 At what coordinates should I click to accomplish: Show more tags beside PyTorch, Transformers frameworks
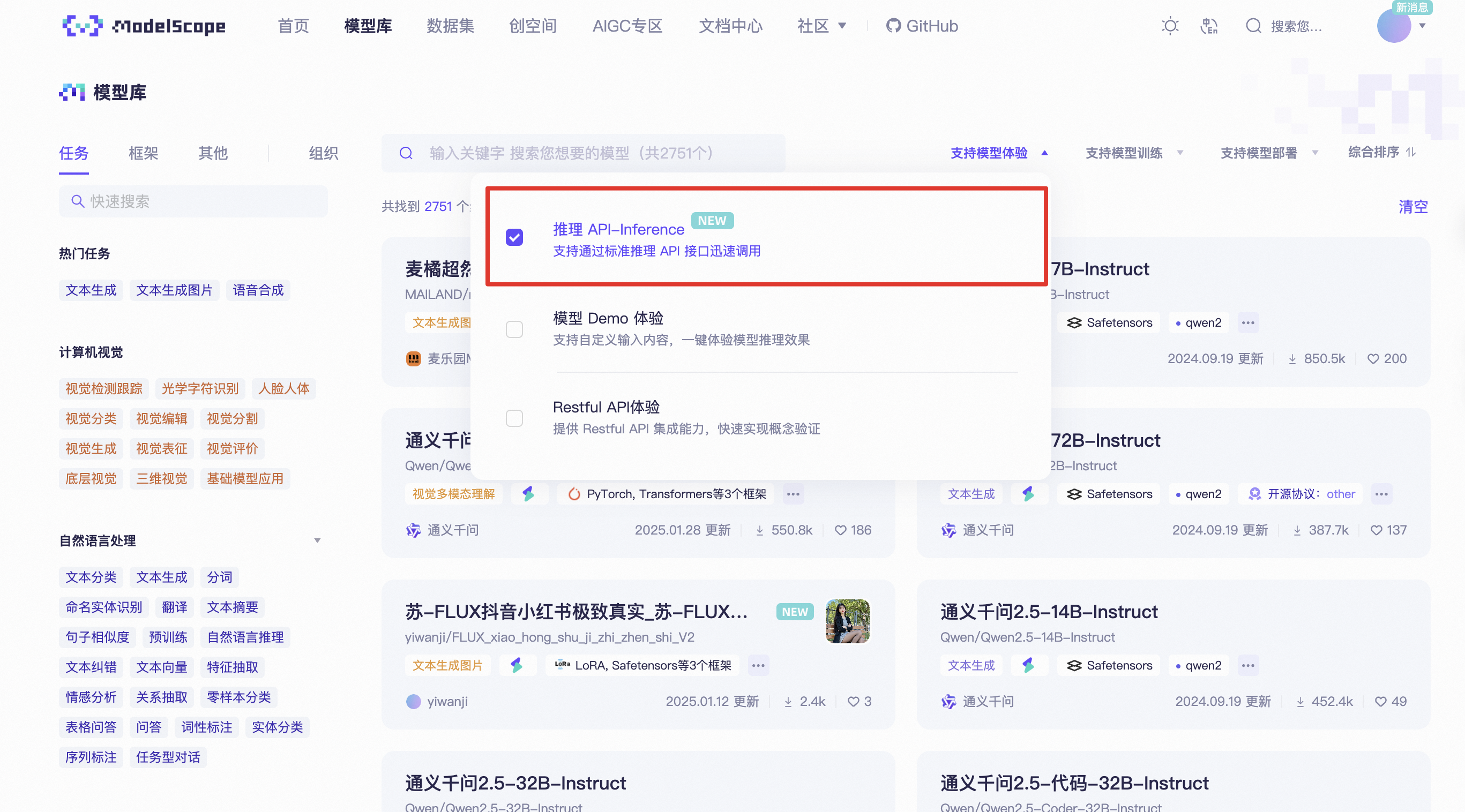793,494
